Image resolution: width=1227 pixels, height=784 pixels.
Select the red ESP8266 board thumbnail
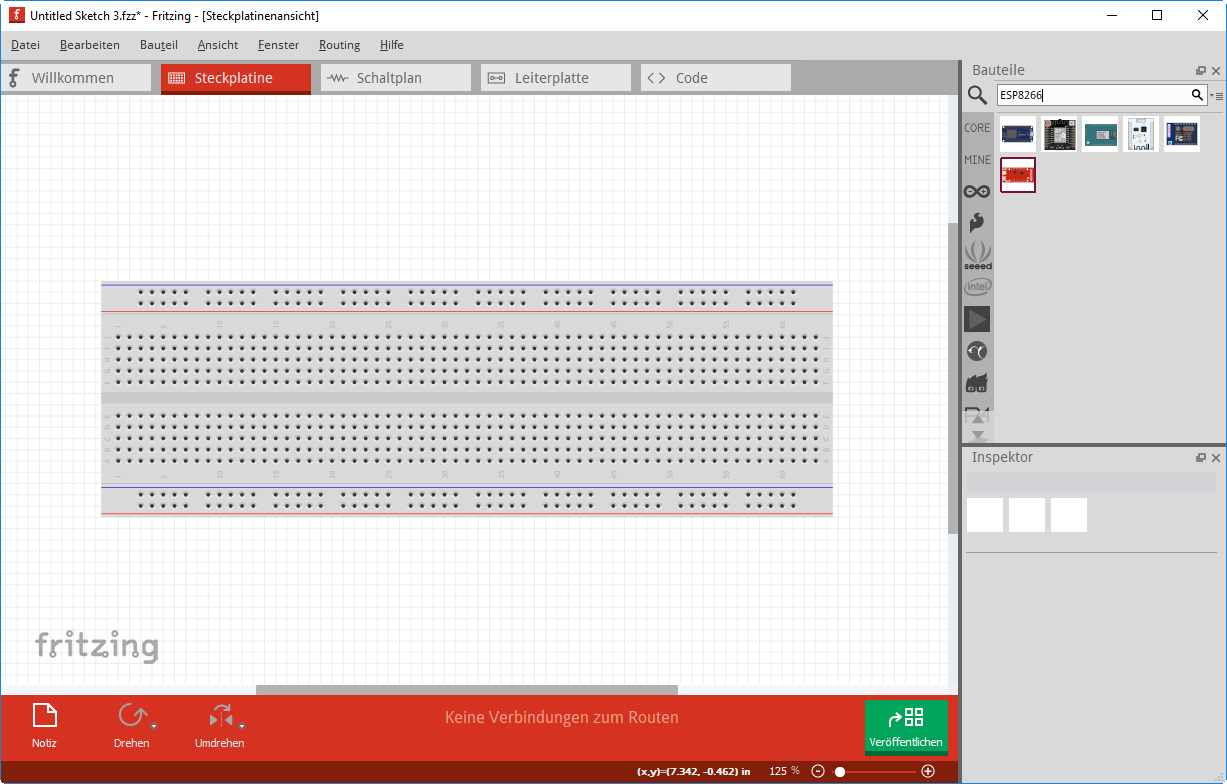(1018, 175)
